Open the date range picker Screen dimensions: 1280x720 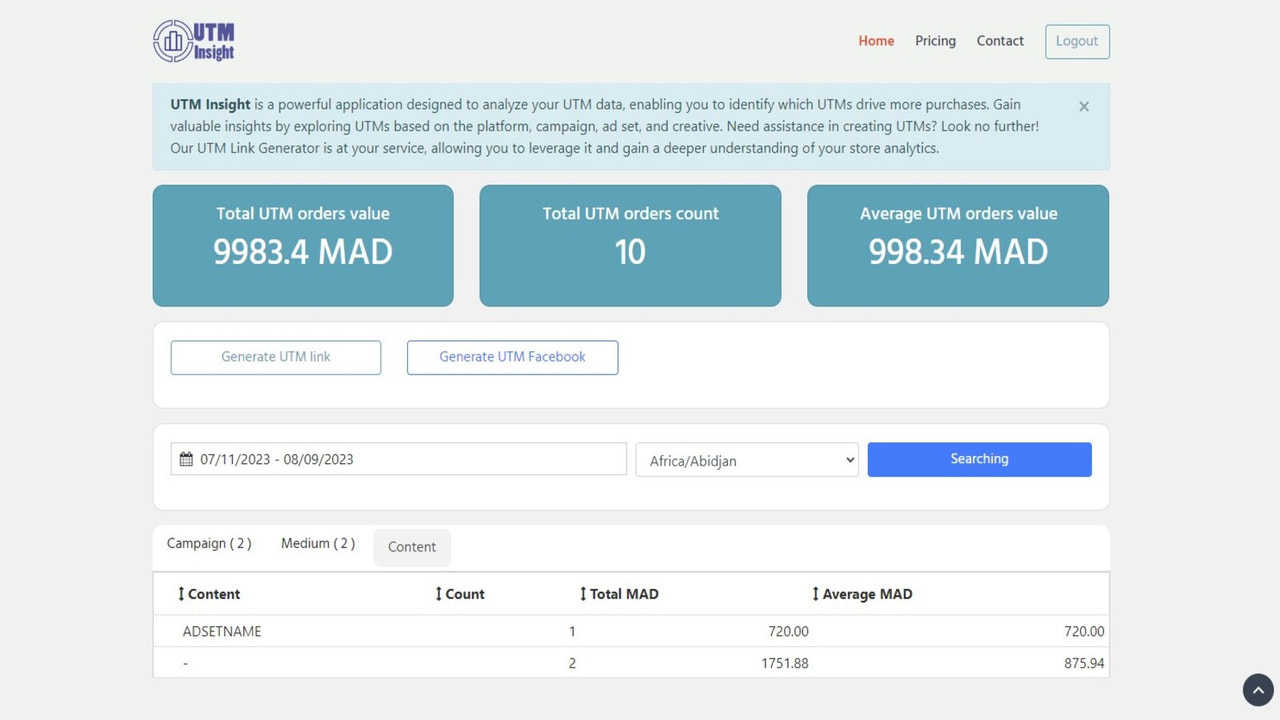(397, 458)
